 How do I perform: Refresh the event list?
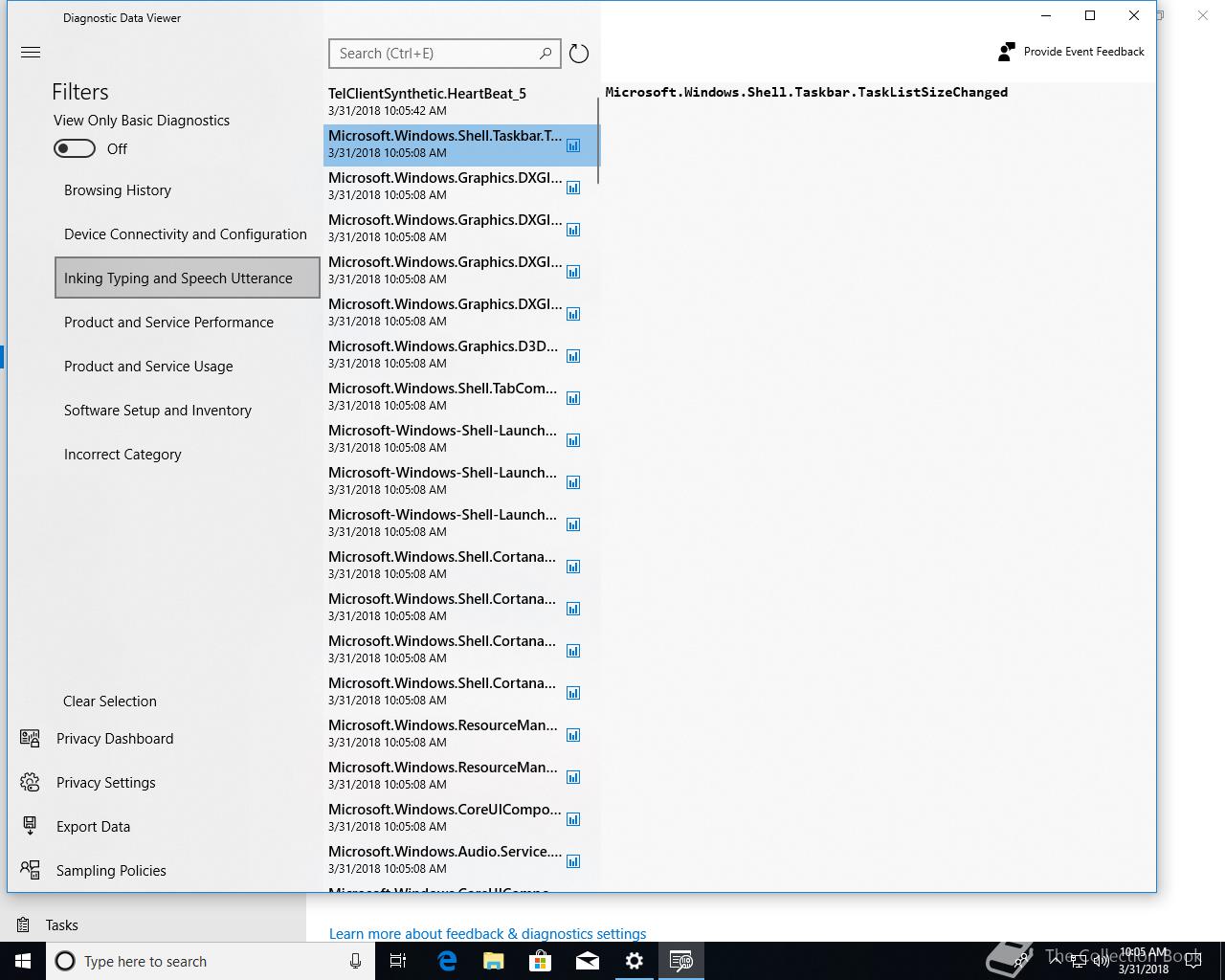pos(579,54)
